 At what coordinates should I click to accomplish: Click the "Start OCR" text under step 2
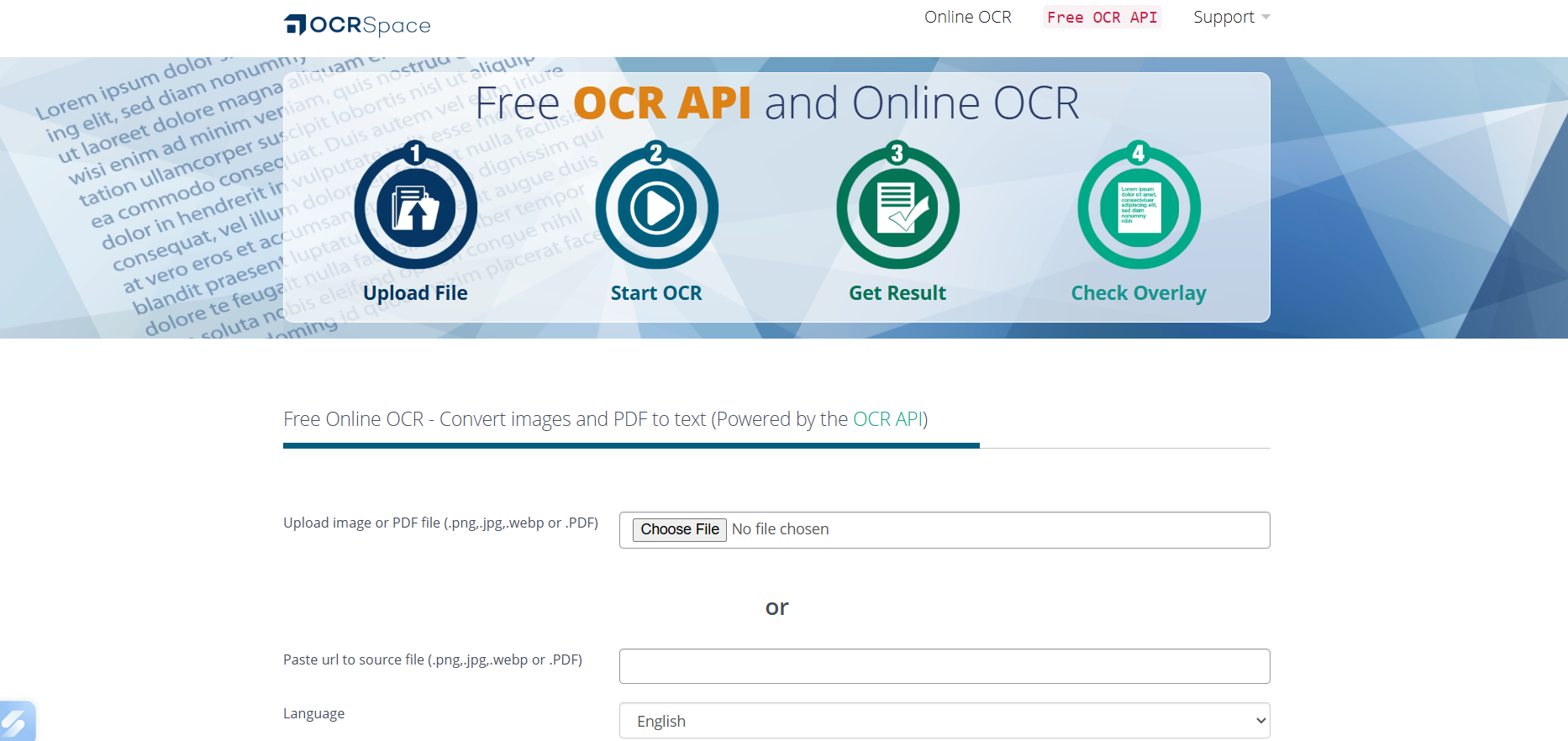(655, 293)
